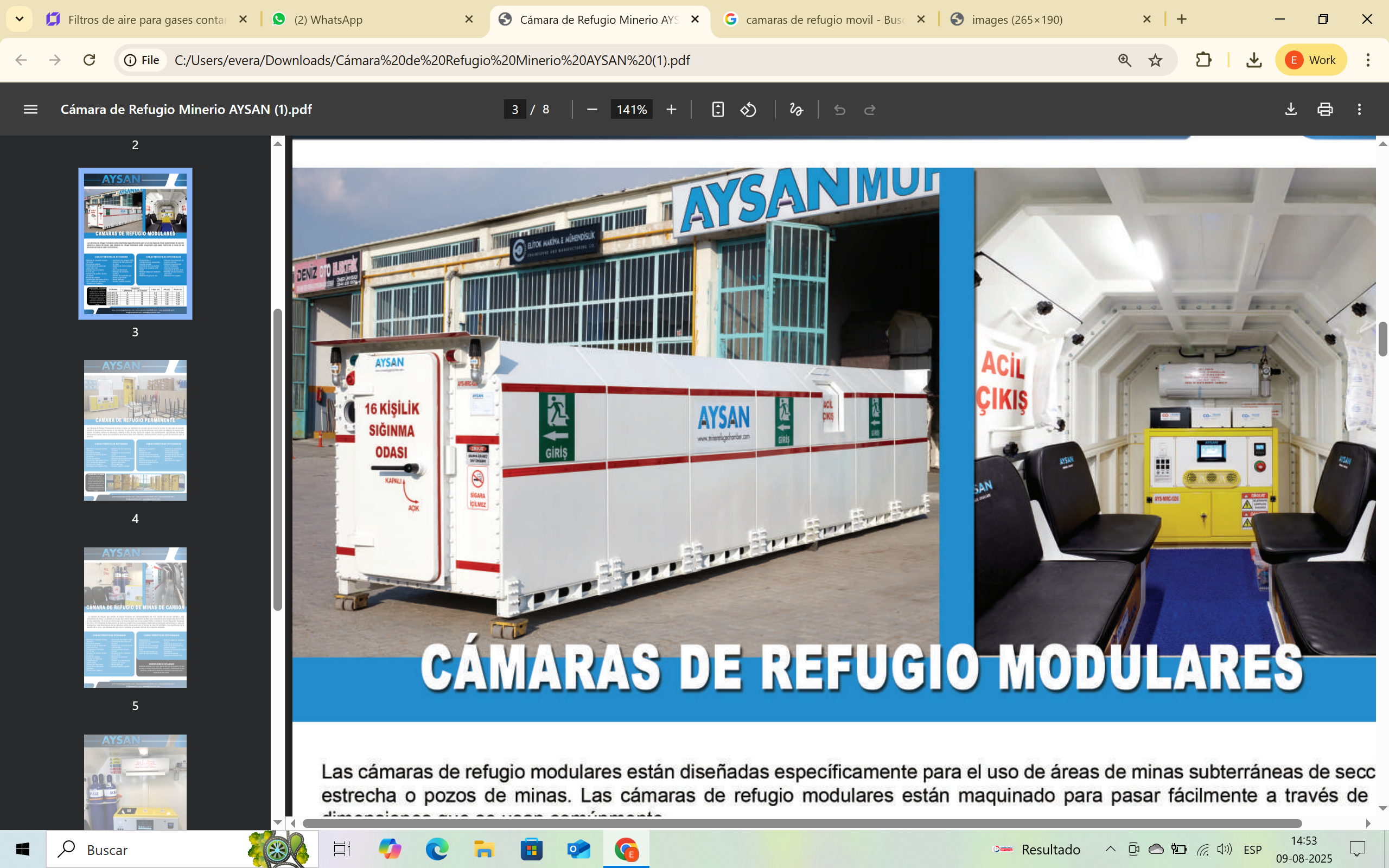
Task: Rotate the PDF counterclockwise
Action: click(748, 109)
